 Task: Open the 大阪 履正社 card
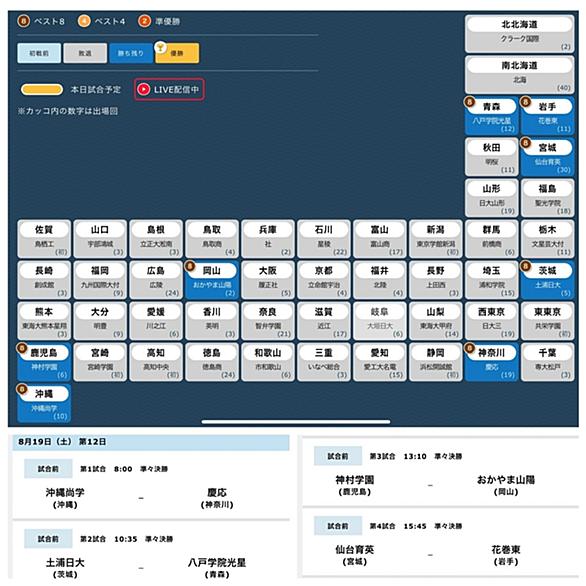click(268, 280)
